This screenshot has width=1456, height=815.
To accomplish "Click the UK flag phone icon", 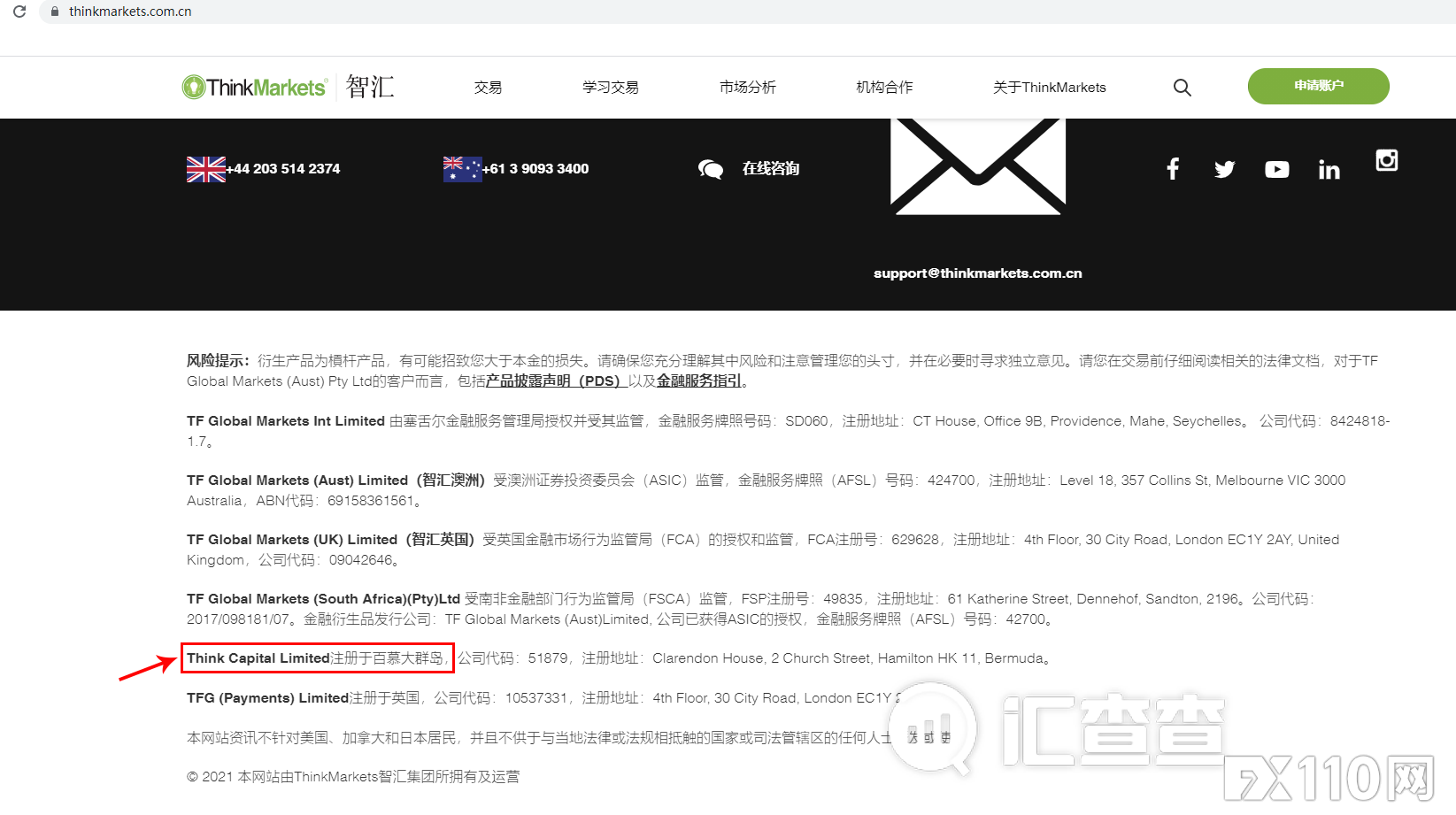I will [204, 168].
